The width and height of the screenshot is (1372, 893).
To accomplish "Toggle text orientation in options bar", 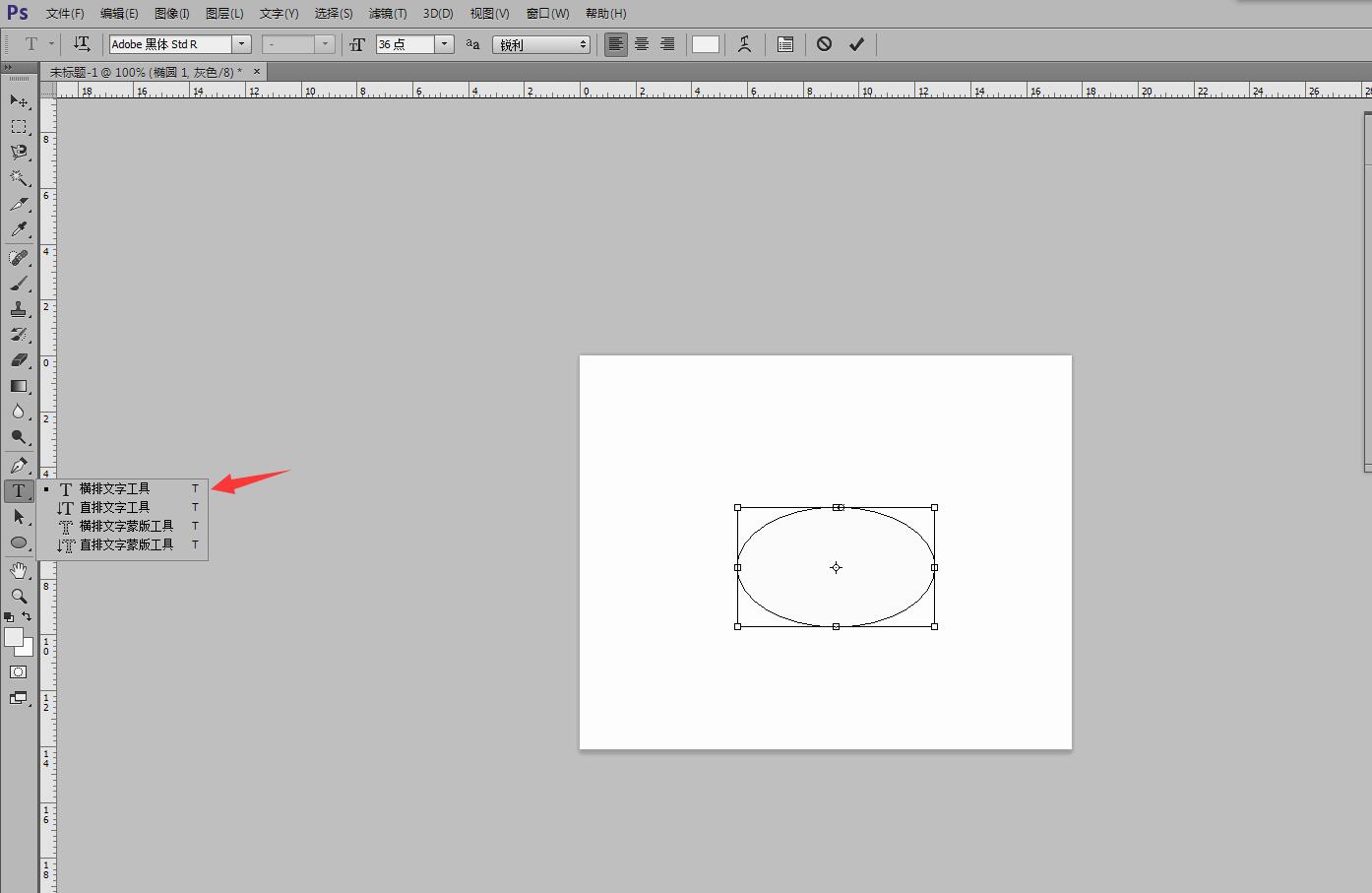I will [x=82, y=44].
